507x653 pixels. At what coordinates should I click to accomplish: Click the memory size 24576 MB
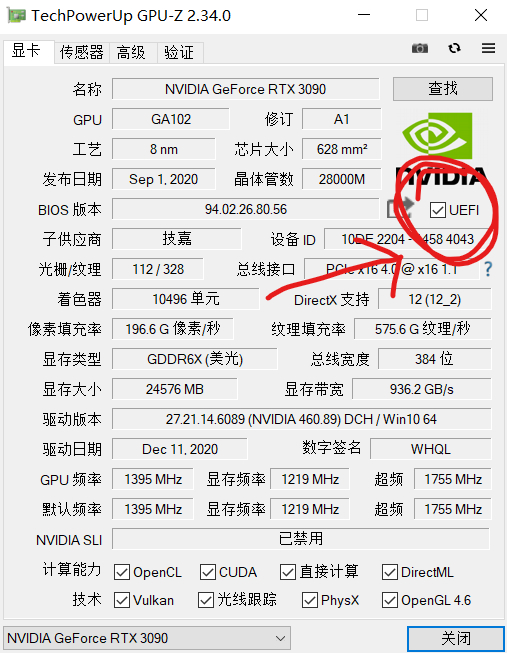coord(175,389)
